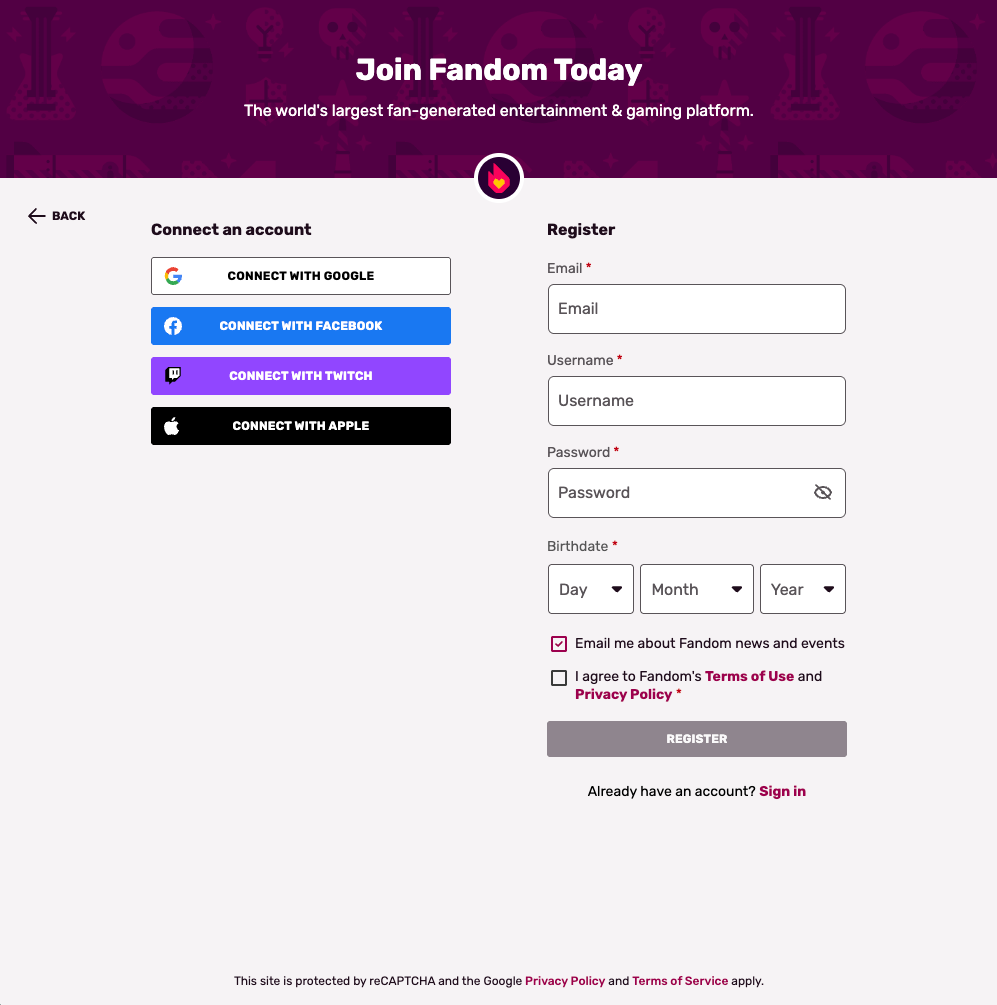Click the Apple logo icon
The width and height of the screenshot is (997, 1005).
click(172, 426)
